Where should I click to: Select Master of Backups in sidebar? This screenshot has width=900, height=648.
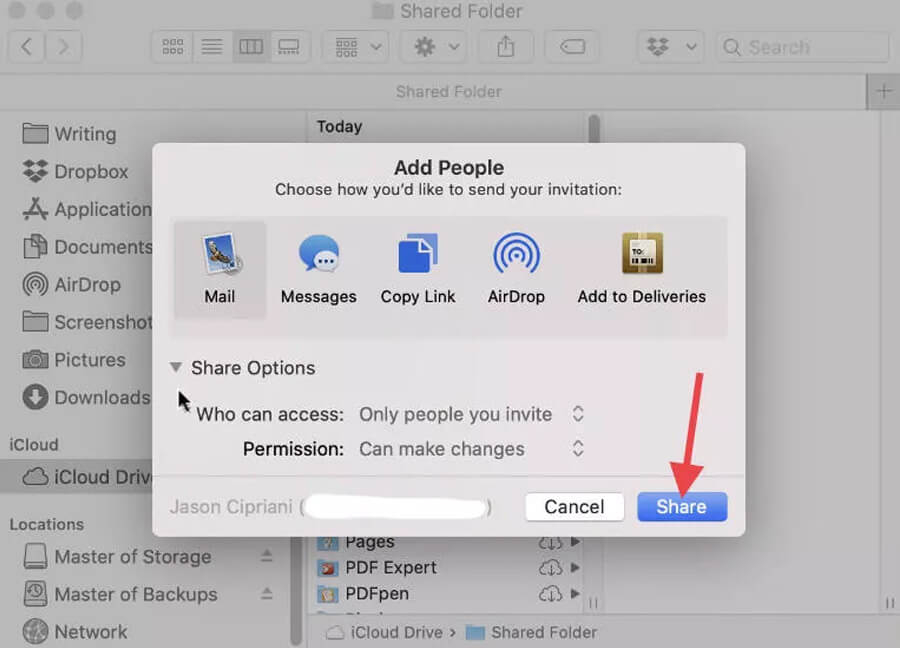point(135,594)
